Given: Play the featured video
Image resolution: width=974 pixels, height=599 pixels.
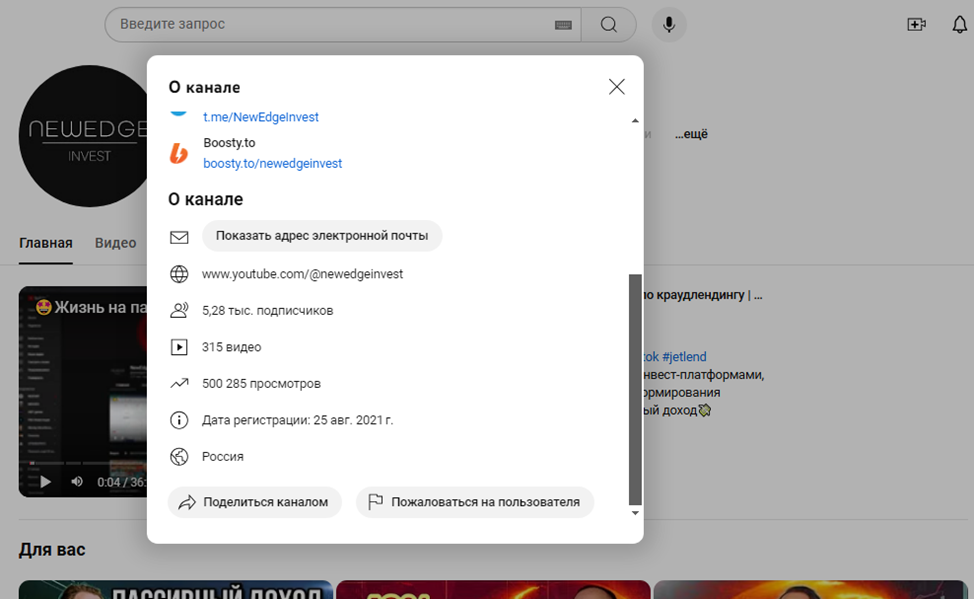Looking at the screenshot, I should click(45, 482).
